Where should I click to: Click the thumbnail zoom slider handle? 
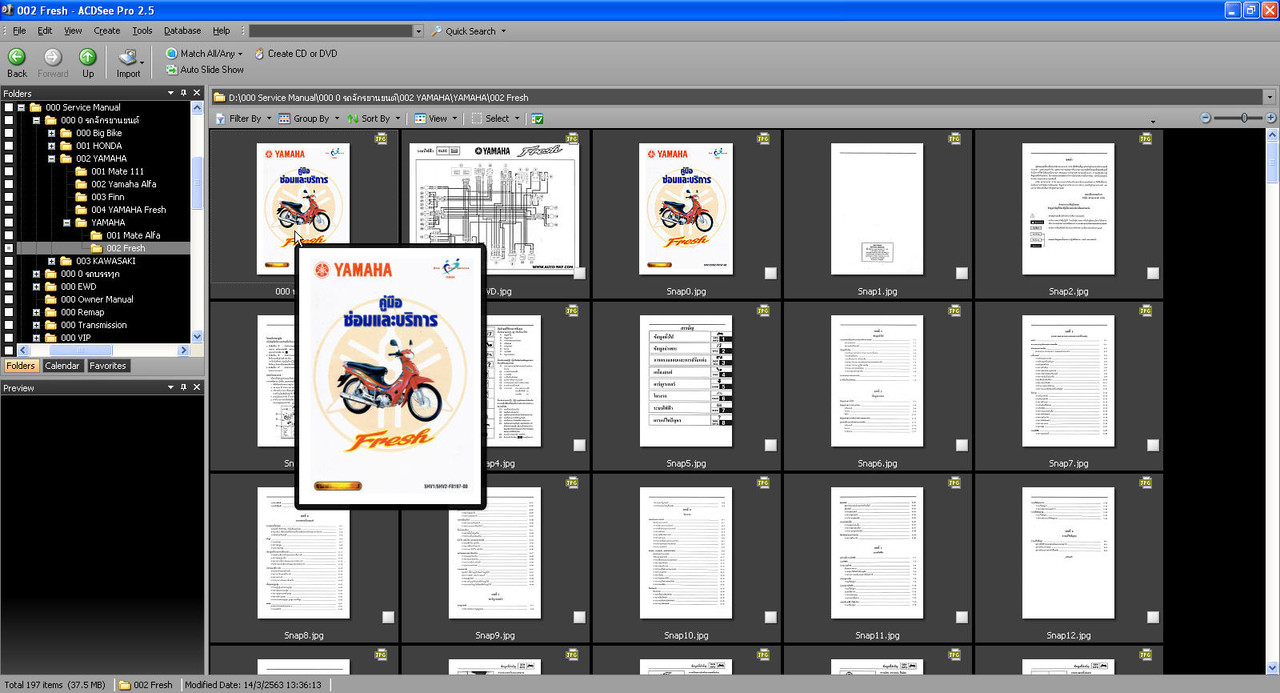pos(1245,118)
